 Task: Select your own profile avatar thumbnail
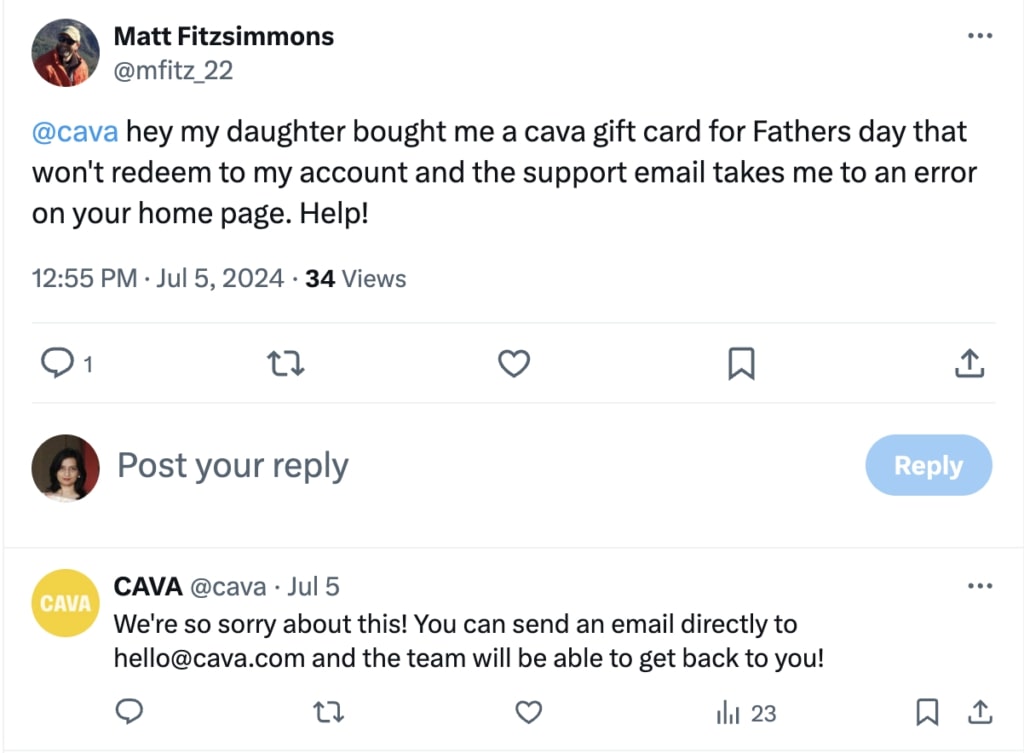click(x=65, y=465)
